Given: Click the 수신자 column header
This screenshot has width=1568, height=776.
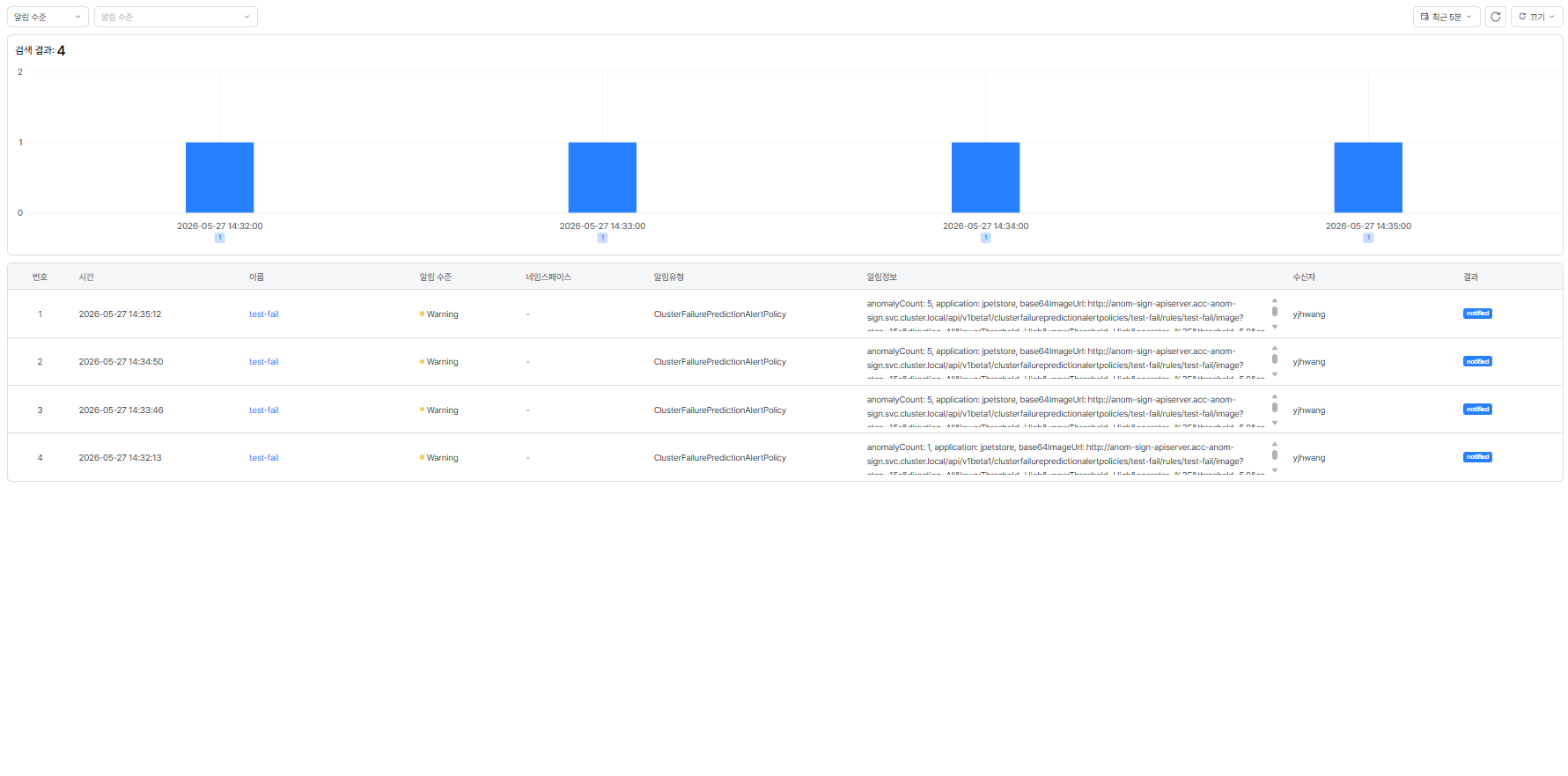Looking at the screenshot, I should click(x=1304, y=277).
